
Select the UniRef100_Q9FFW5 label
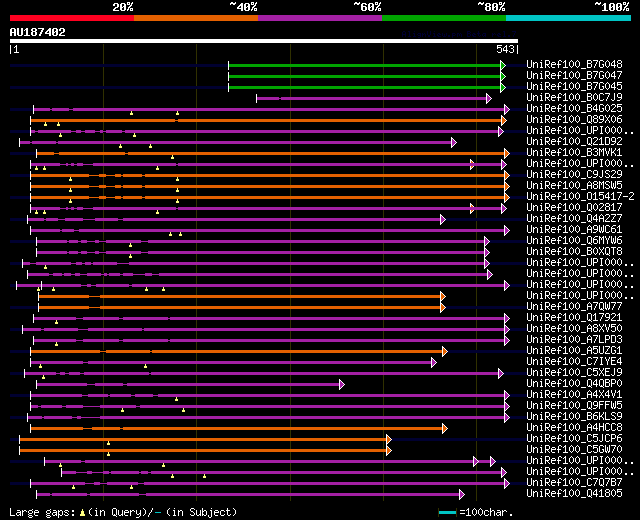pos(574,405)
